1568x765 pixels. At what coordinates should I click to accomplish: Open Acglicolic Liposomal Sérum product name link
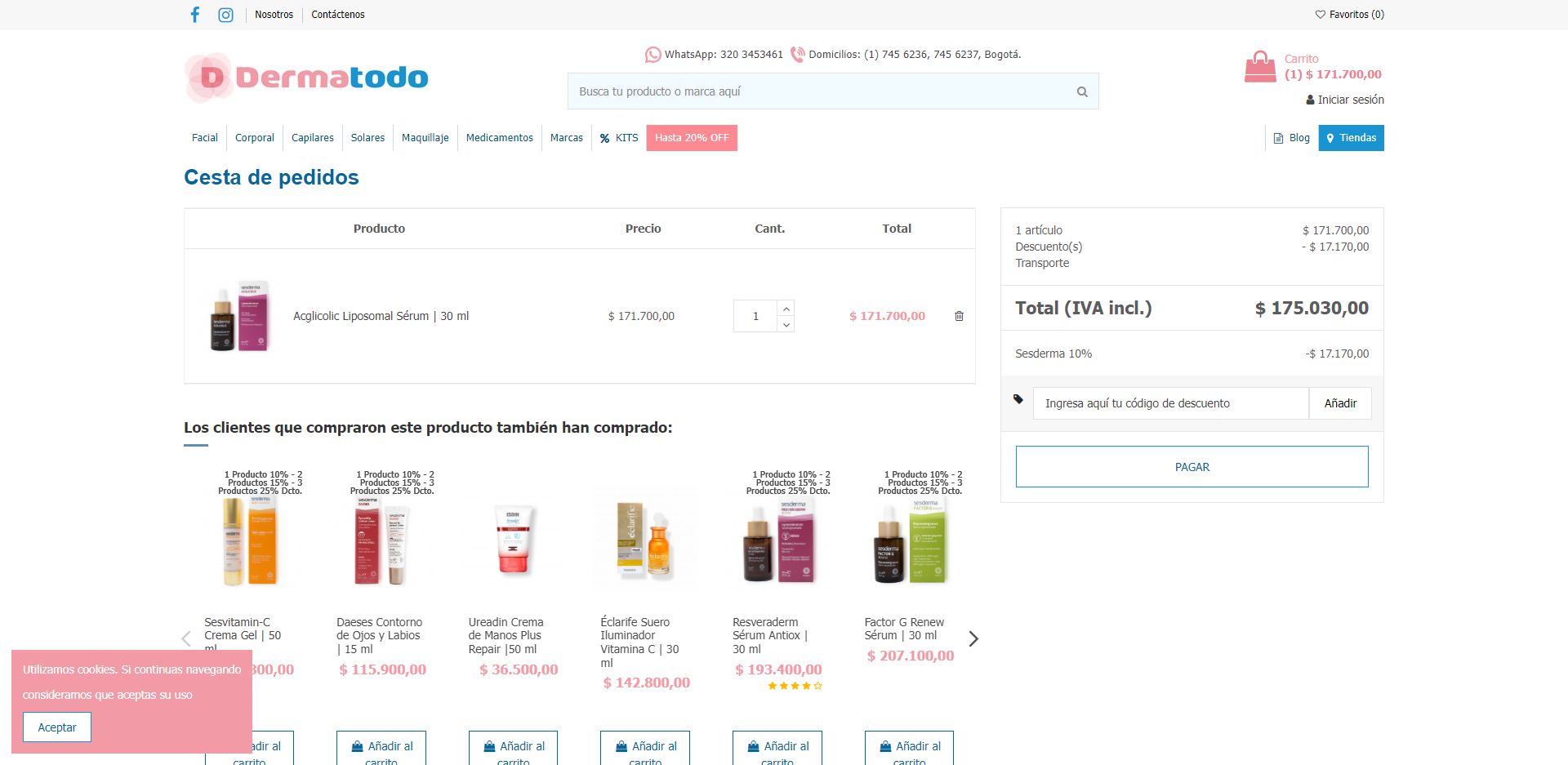click(381, 316)
